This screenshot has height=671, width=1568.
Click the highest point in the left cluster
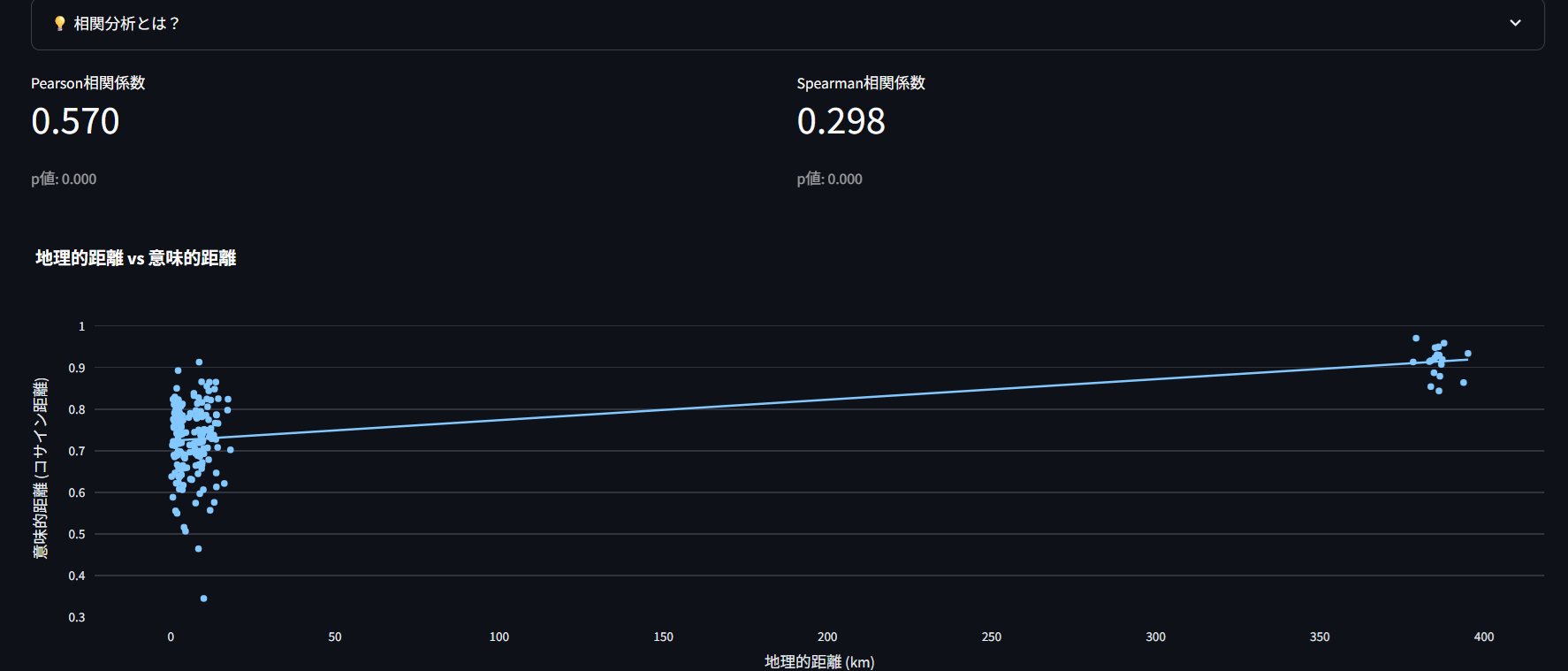pyautogui.click(x=199, y=362)
